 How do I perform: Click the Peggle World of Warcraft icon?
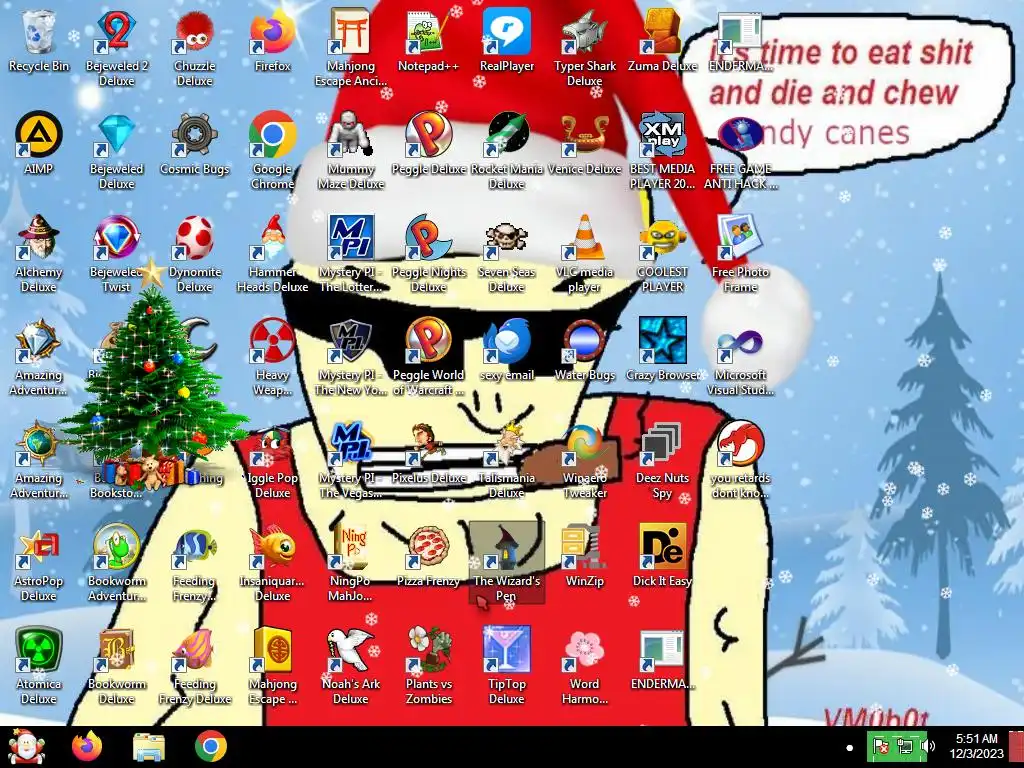click(x=428, y=357)
